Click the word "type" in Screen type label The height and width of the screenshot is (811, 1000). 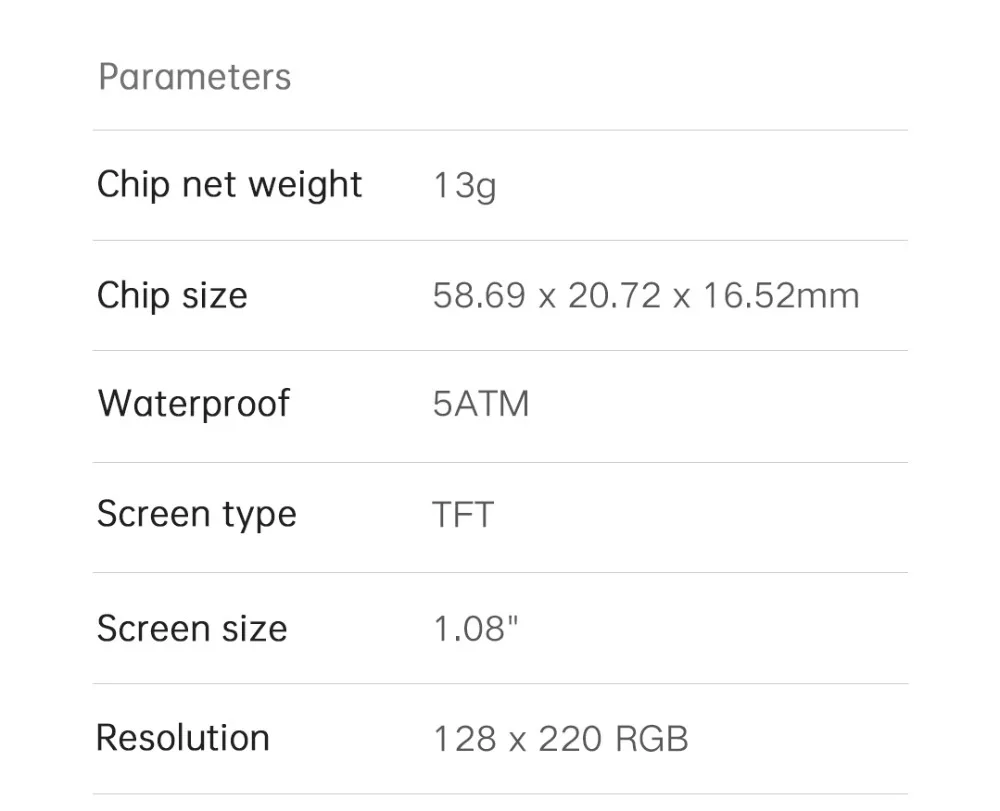tap(257, 516)
